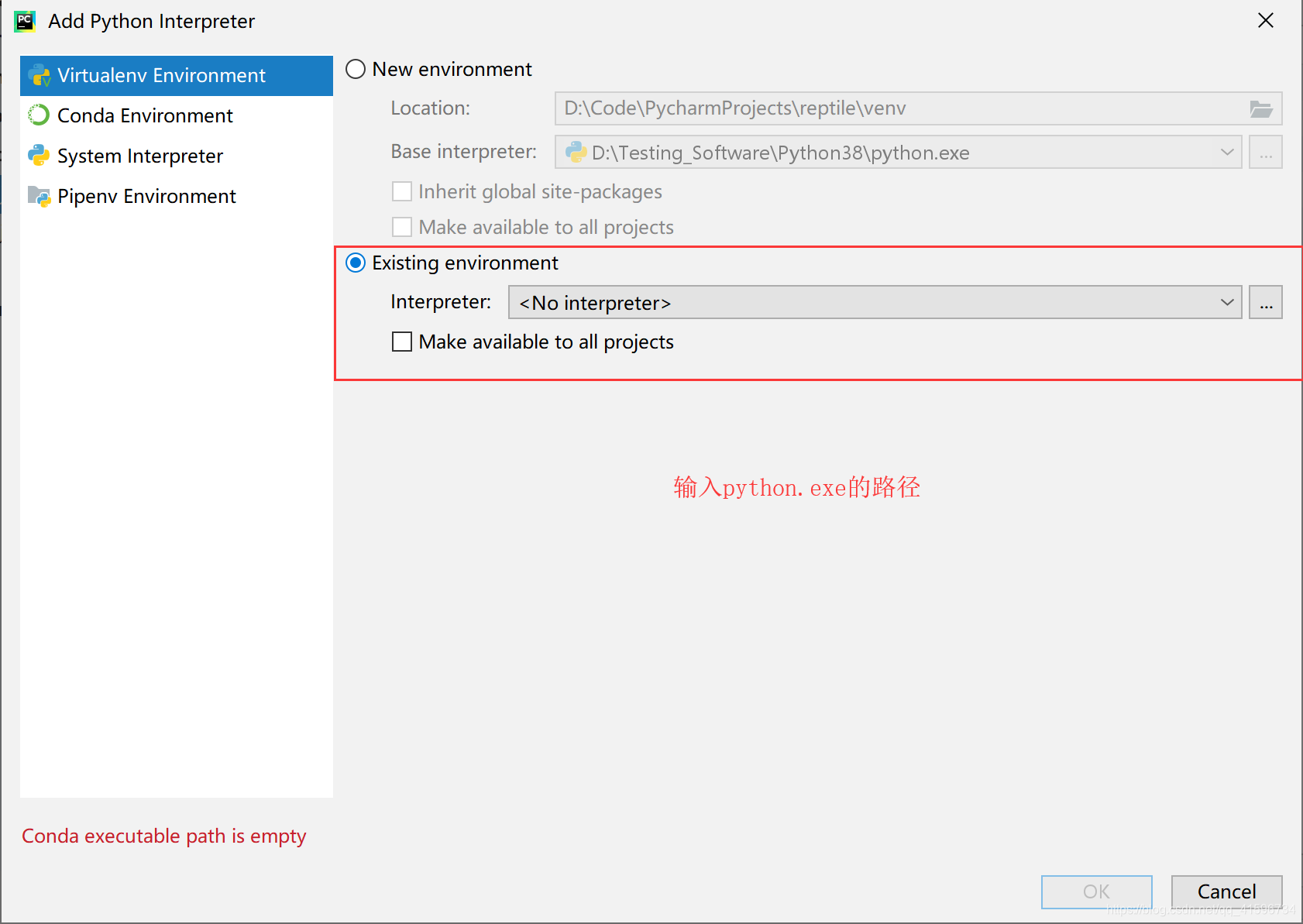Click the folder icon in the Location field
The height and width of the screenshot is (924, 1303).
(x=1262, y=108)
